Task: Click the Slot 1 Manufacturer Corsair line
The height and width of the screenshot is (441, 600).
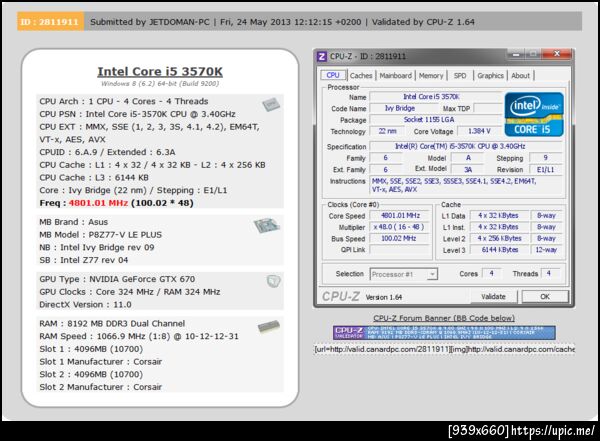Action: (x=101, y=361)
